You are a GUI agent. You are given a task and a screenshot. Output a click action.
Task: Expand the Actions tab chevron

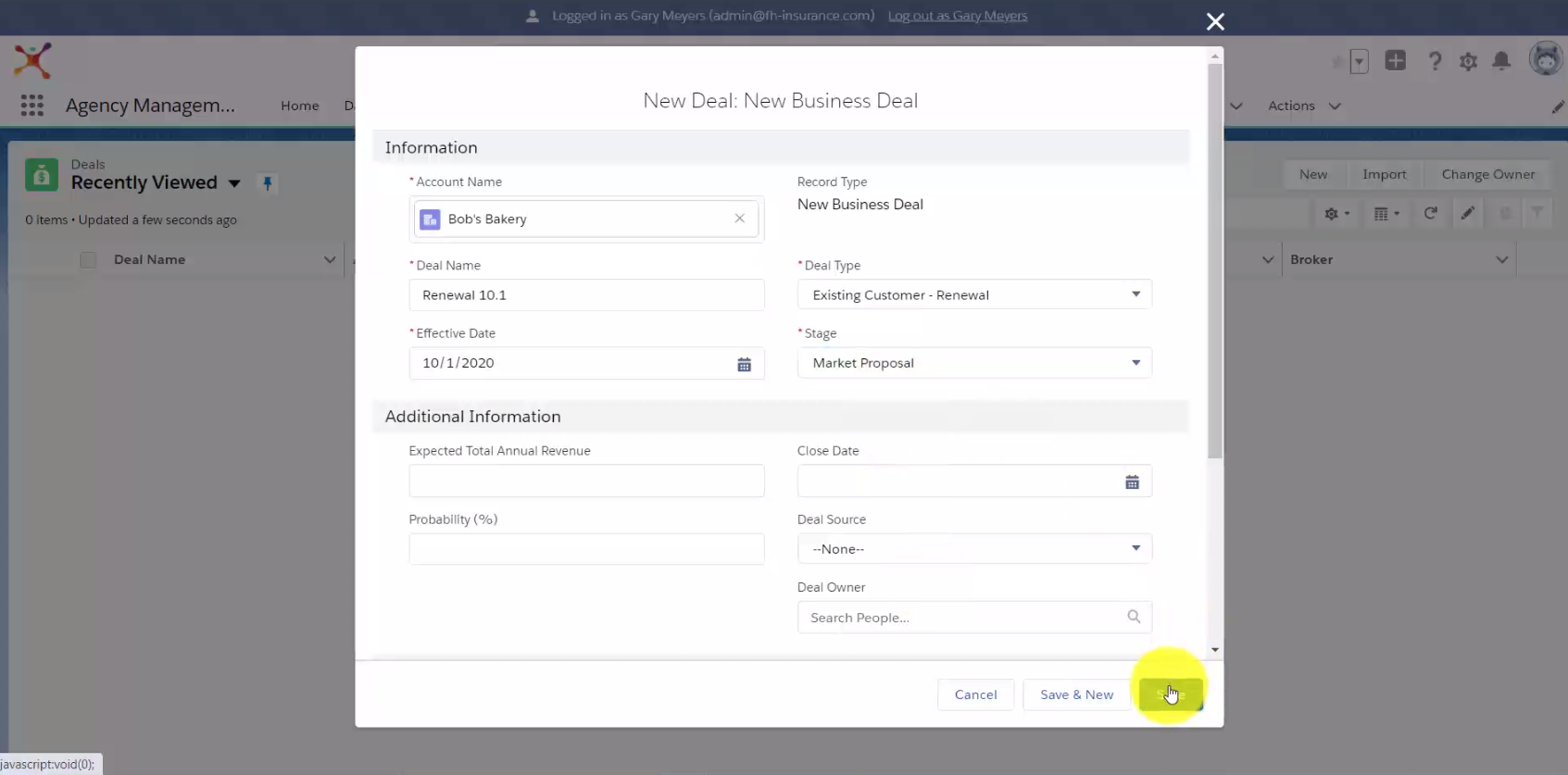(x=1335, y=106)
